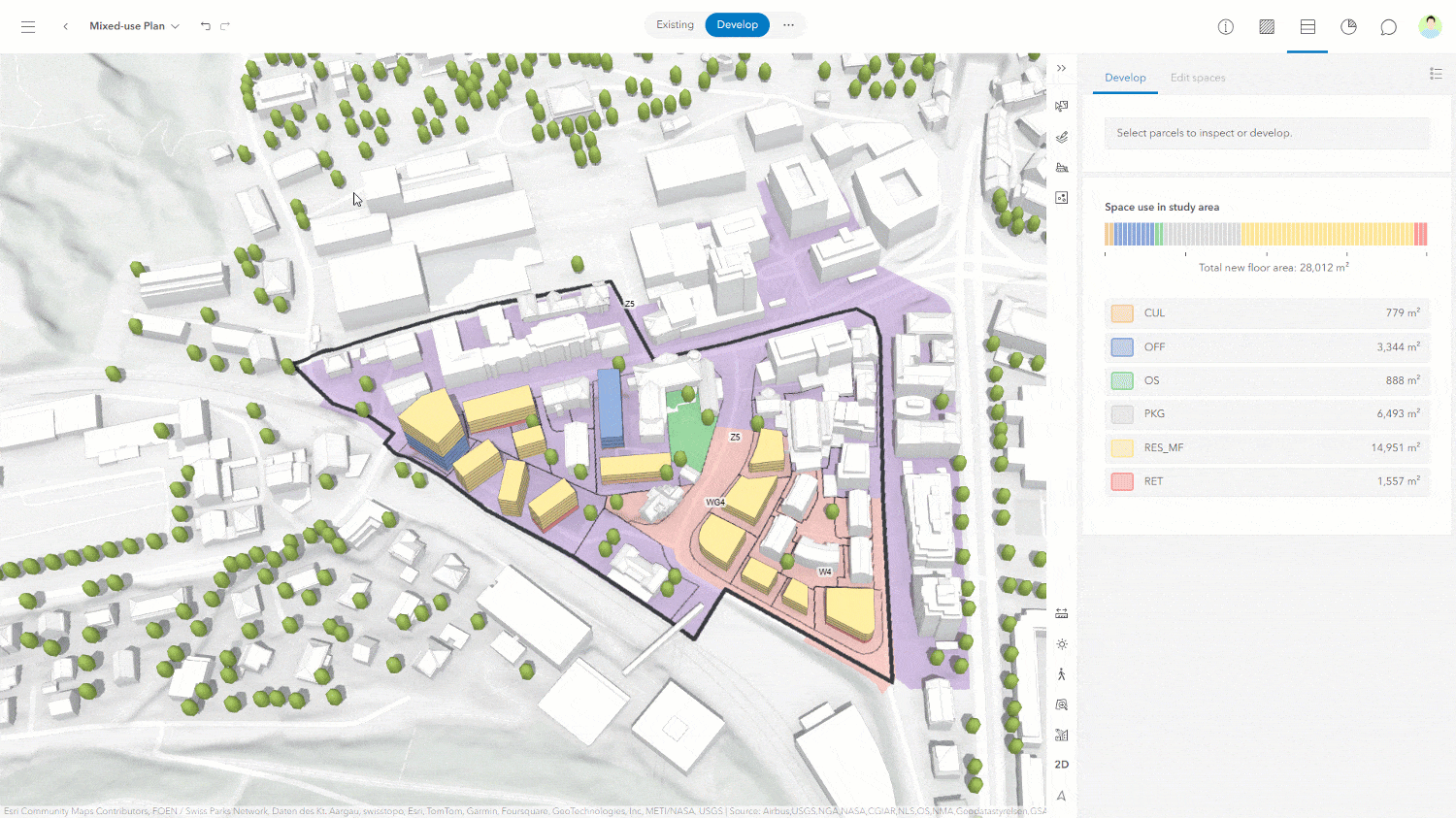Switch the plan view to Existing
This screenshot has height=818, width=1456.
coord(675,24)
